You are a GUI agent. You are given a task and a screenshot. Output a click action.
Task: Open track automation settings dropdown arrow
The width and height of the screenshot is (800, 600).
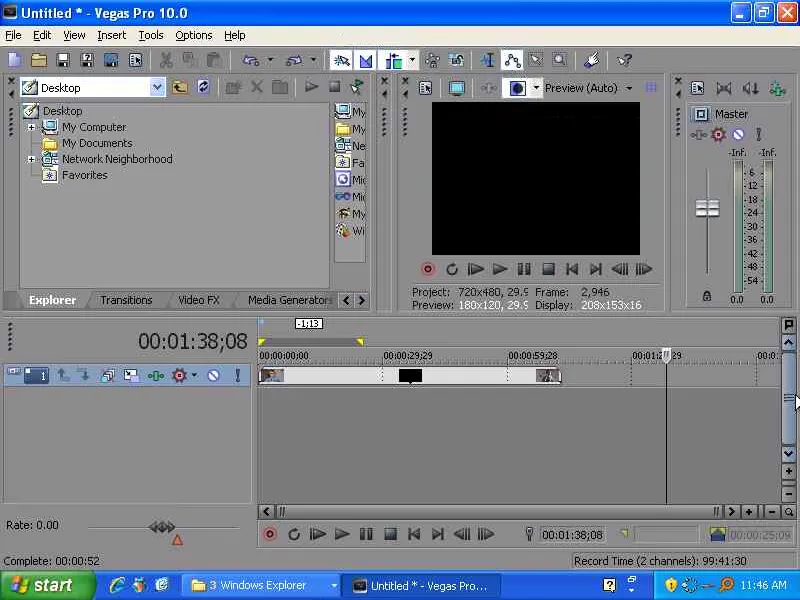[x=194, y=376]
